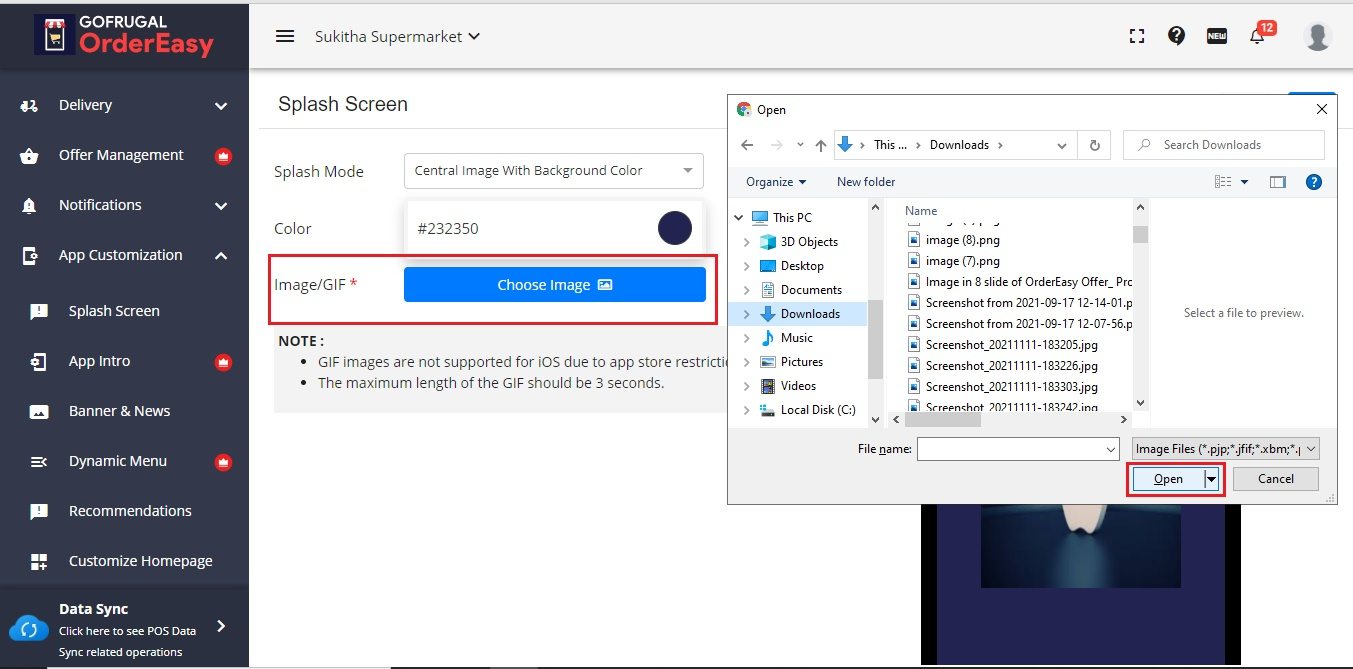This screenshot has height=669, width=1353.
Task: Expand the 3D Objects tree node
Action: (747, 242)
